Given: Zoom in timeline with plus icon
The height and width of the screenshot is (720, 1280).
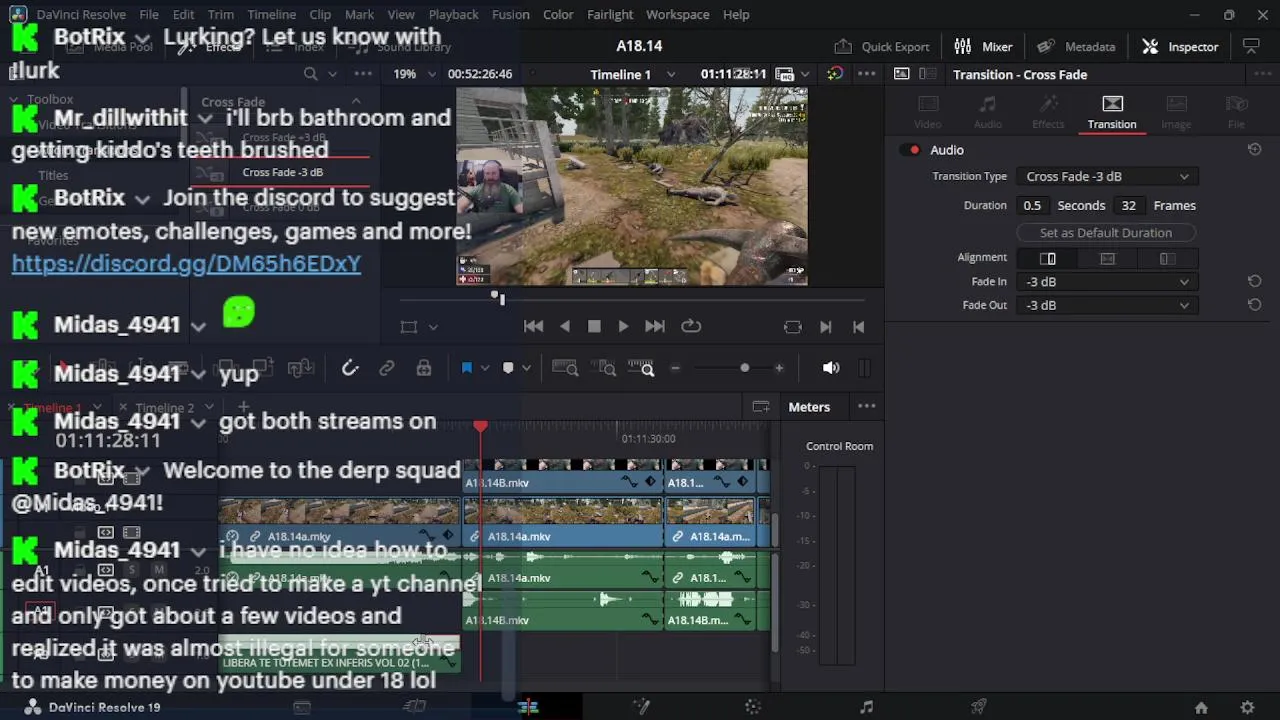Looking at the screenshot, I should point(779,368).
